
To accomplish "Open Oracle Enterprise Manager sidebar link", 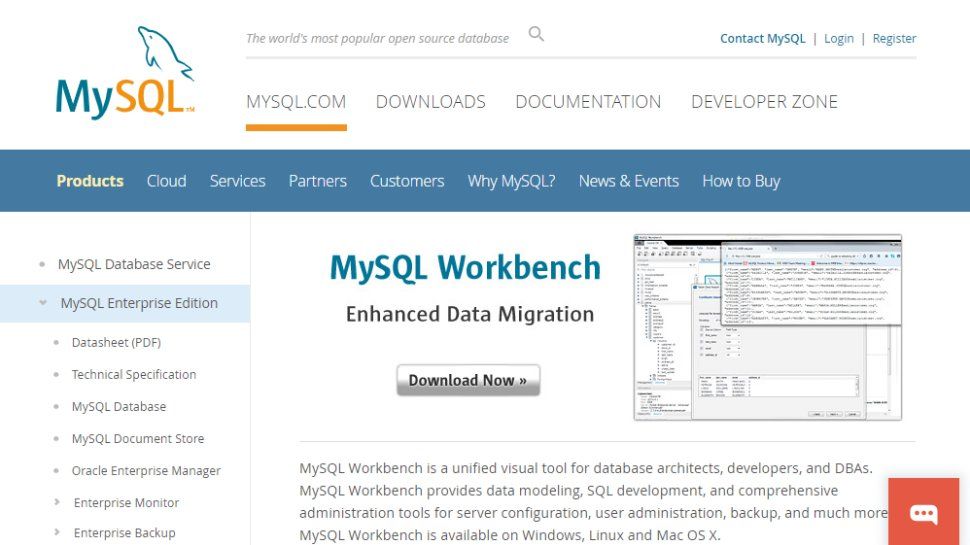I will pyautogui.click(x=146, y=471).
